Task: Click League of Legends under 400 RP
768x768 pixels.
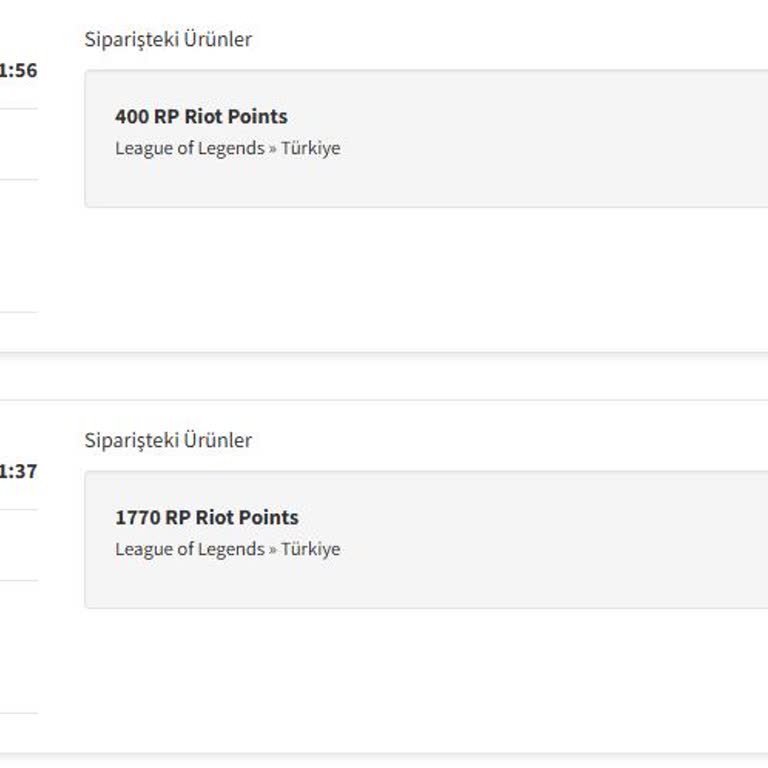Action: (189, 149)
